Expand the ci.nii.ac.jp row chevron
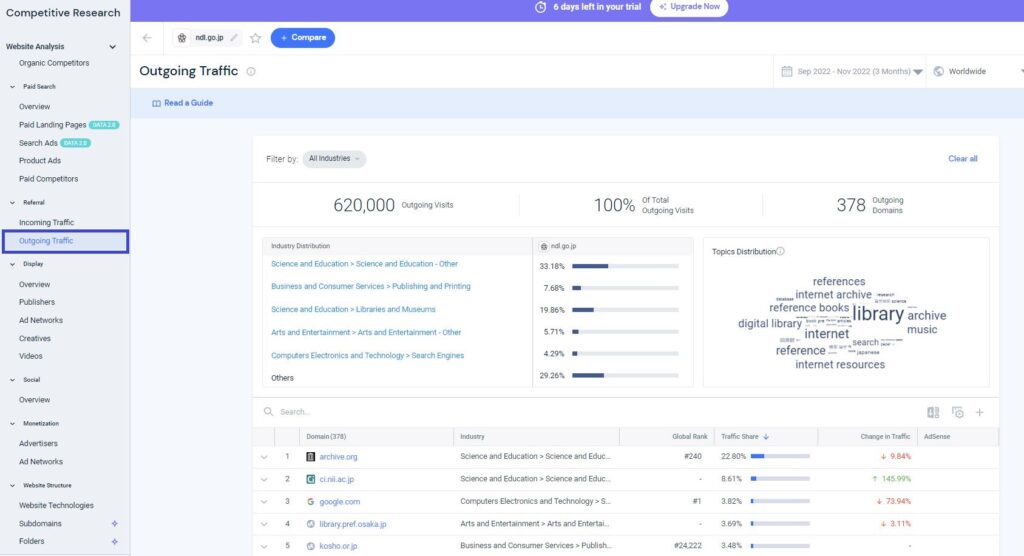The height and width of the screenshot is (556, 1024). tap(264, 480)
